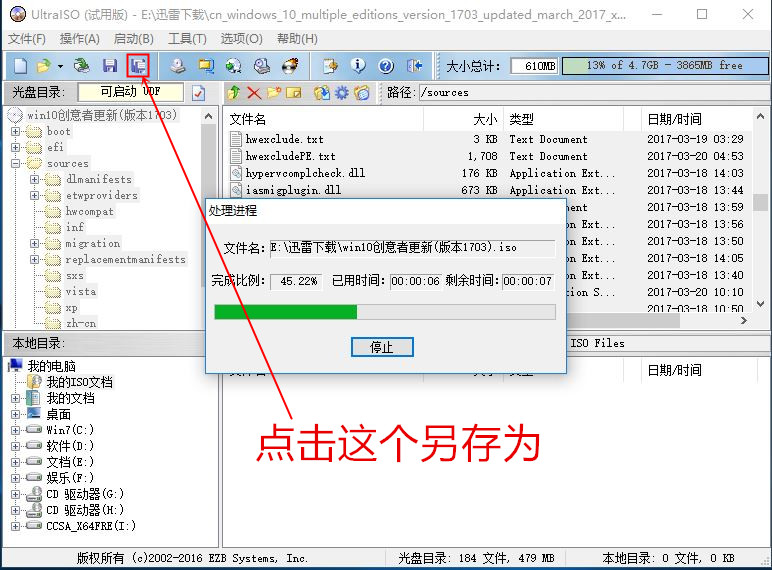Select the iasmigplugin.dll file row
The height and width of the screenshot is (570, 772).
click(x=486, y=190)
